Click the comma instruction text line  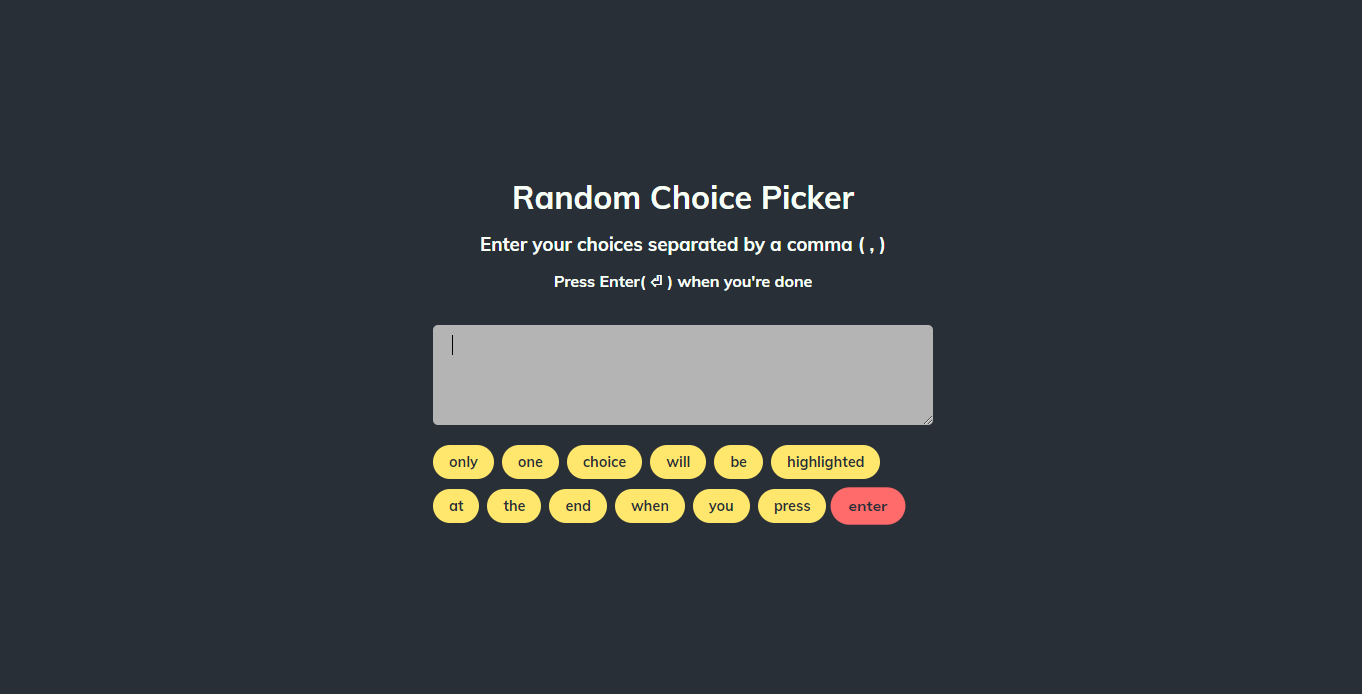pyautogui.click(x=682, y=244)
